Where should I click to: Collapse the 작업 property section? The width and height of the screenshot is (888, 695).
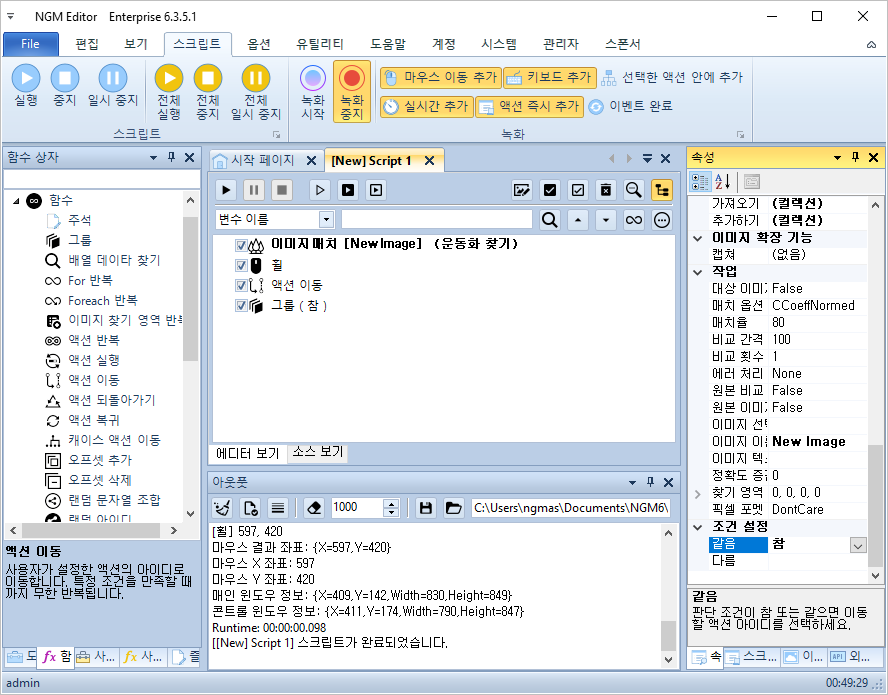[x=698, y=272]
